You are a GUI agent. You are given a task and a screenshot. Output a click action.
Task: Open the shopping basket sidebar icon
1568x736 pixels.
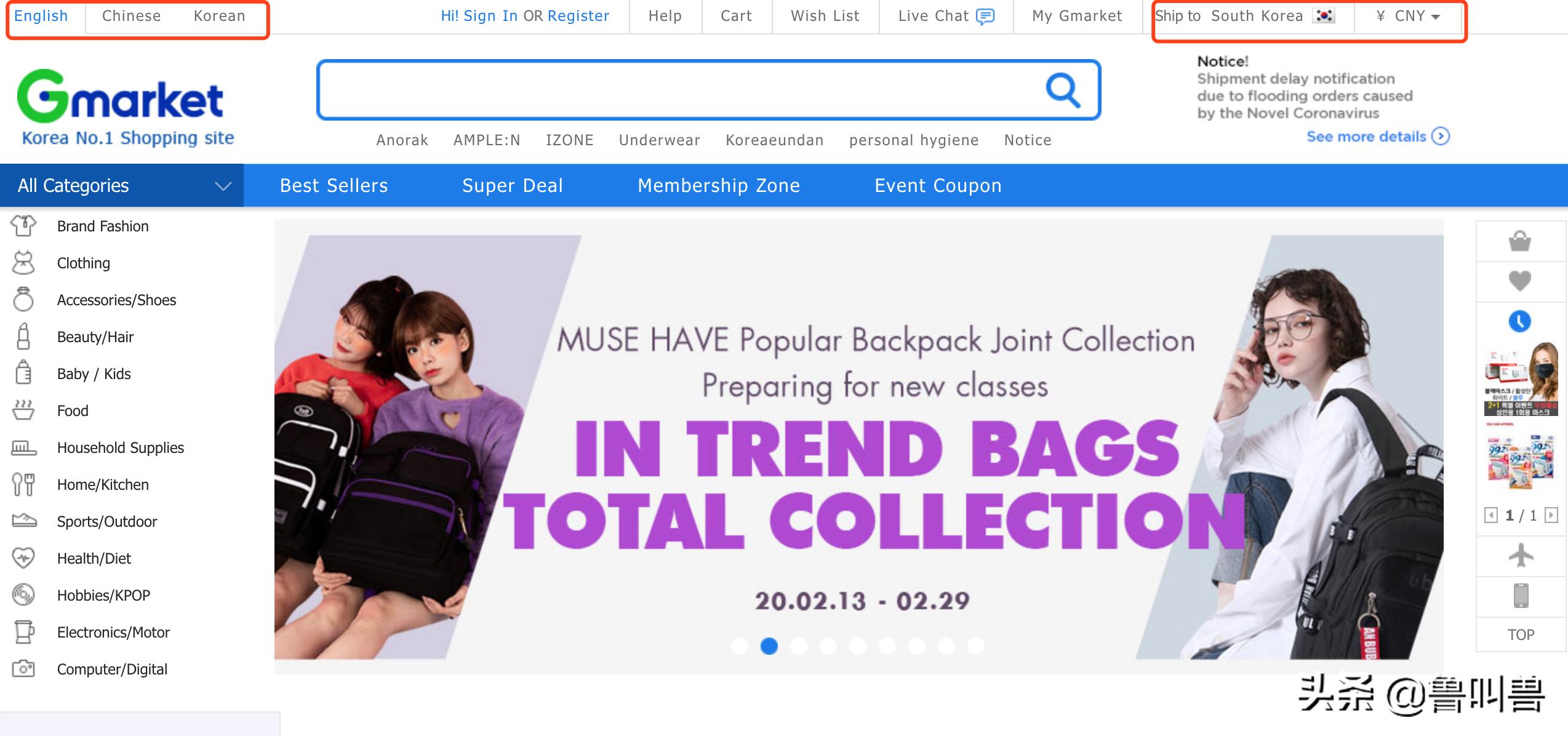[1519, 241]
